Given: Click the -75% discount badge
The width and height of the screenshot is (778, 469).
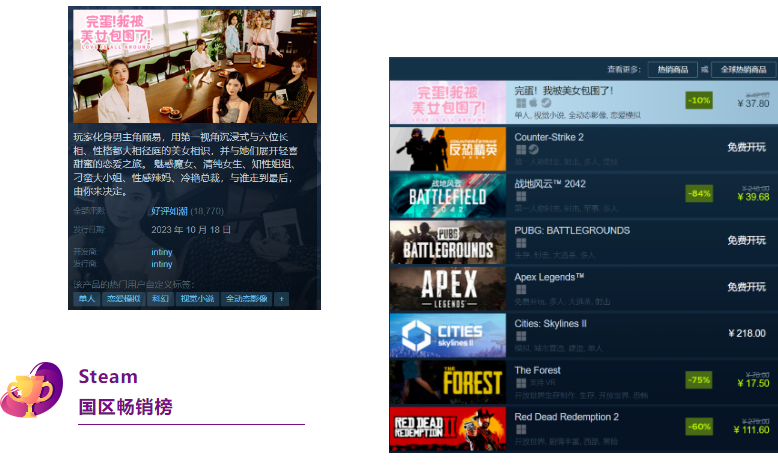Looking at the screenshot, I should 699,380.
